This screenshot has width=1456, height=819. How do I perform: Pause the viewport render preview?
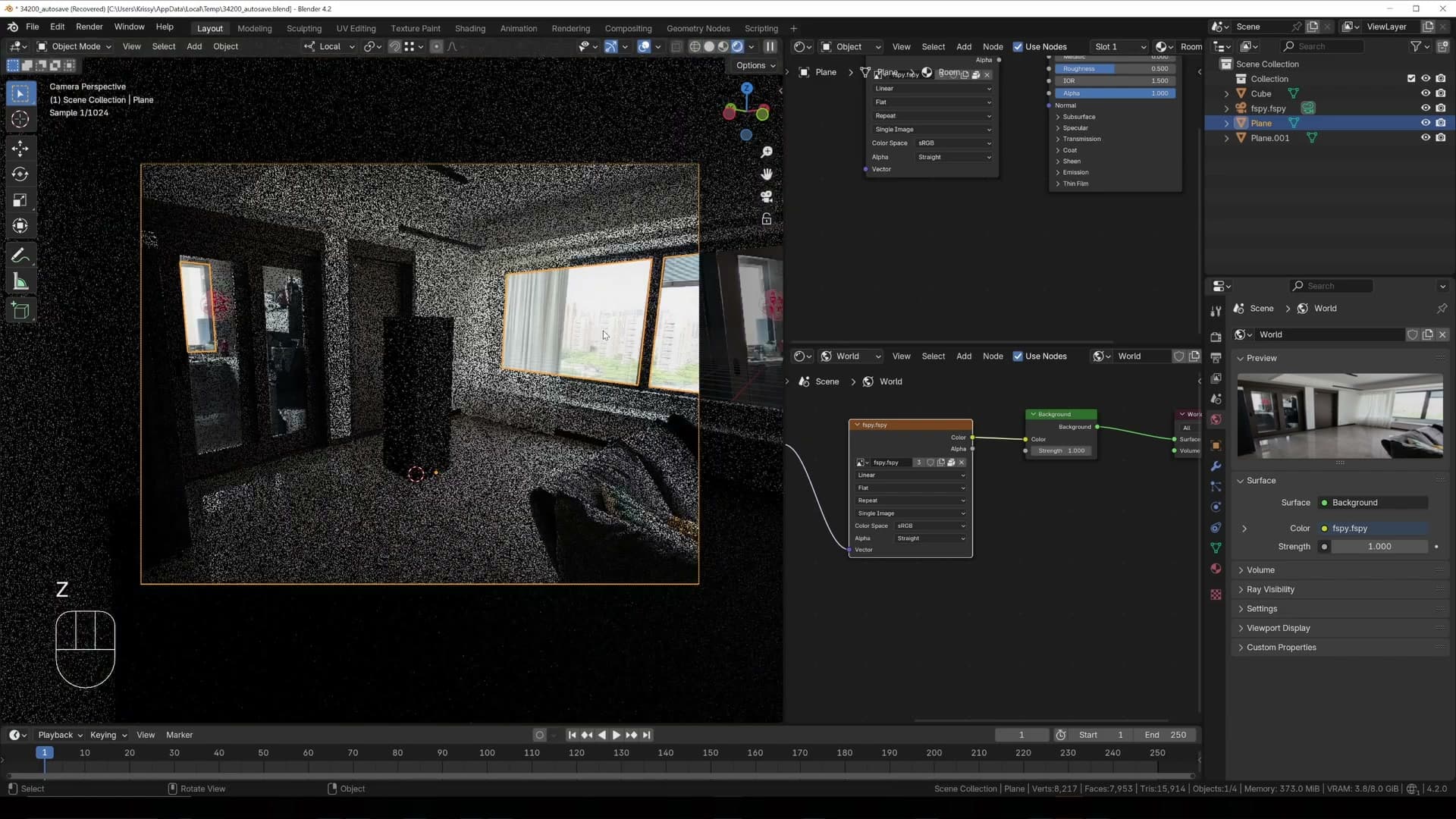pos(770,46)
